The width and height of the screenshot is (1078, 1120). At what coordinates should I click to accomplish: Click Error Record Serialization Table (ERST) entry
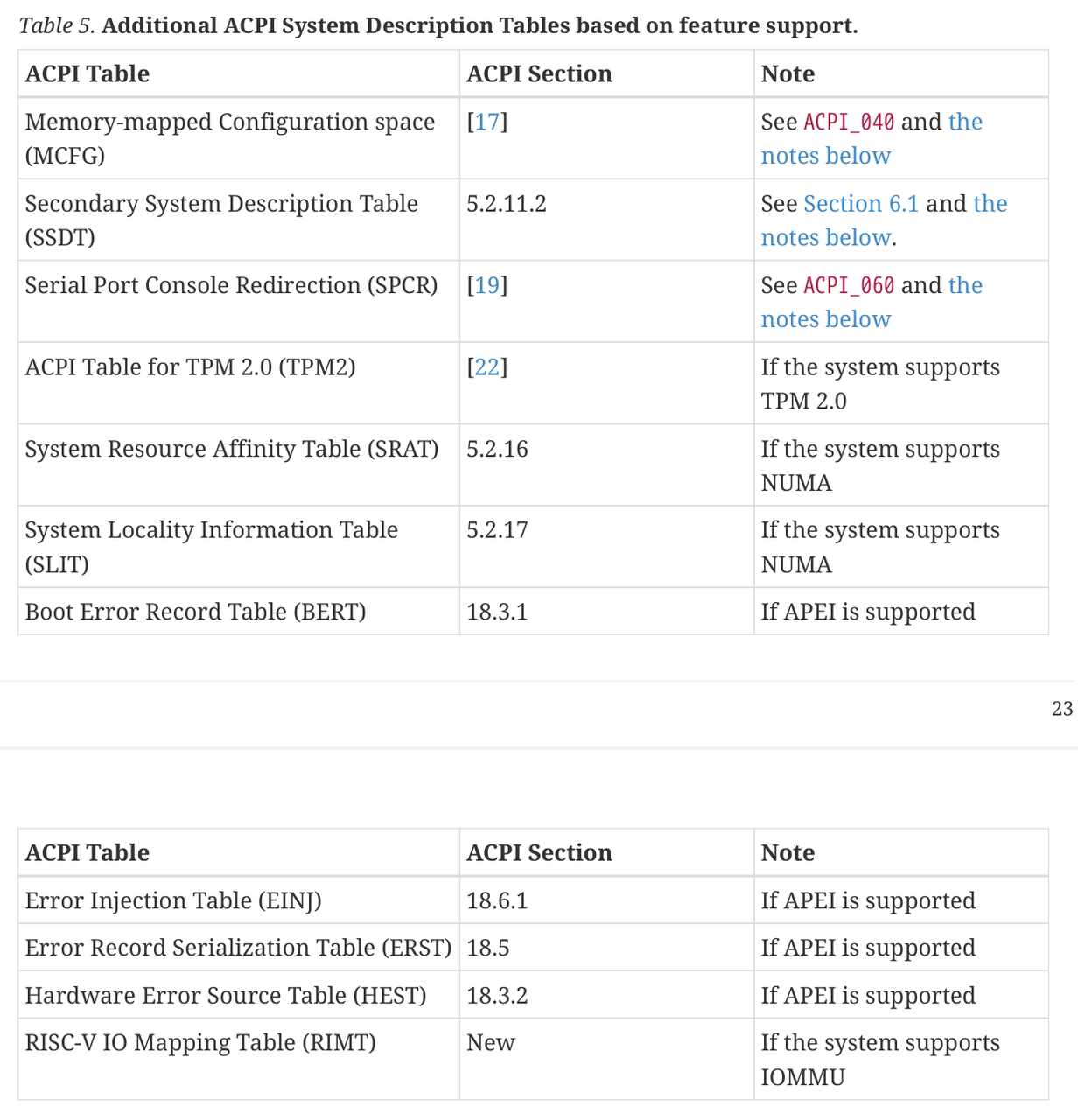click(238, 948)
